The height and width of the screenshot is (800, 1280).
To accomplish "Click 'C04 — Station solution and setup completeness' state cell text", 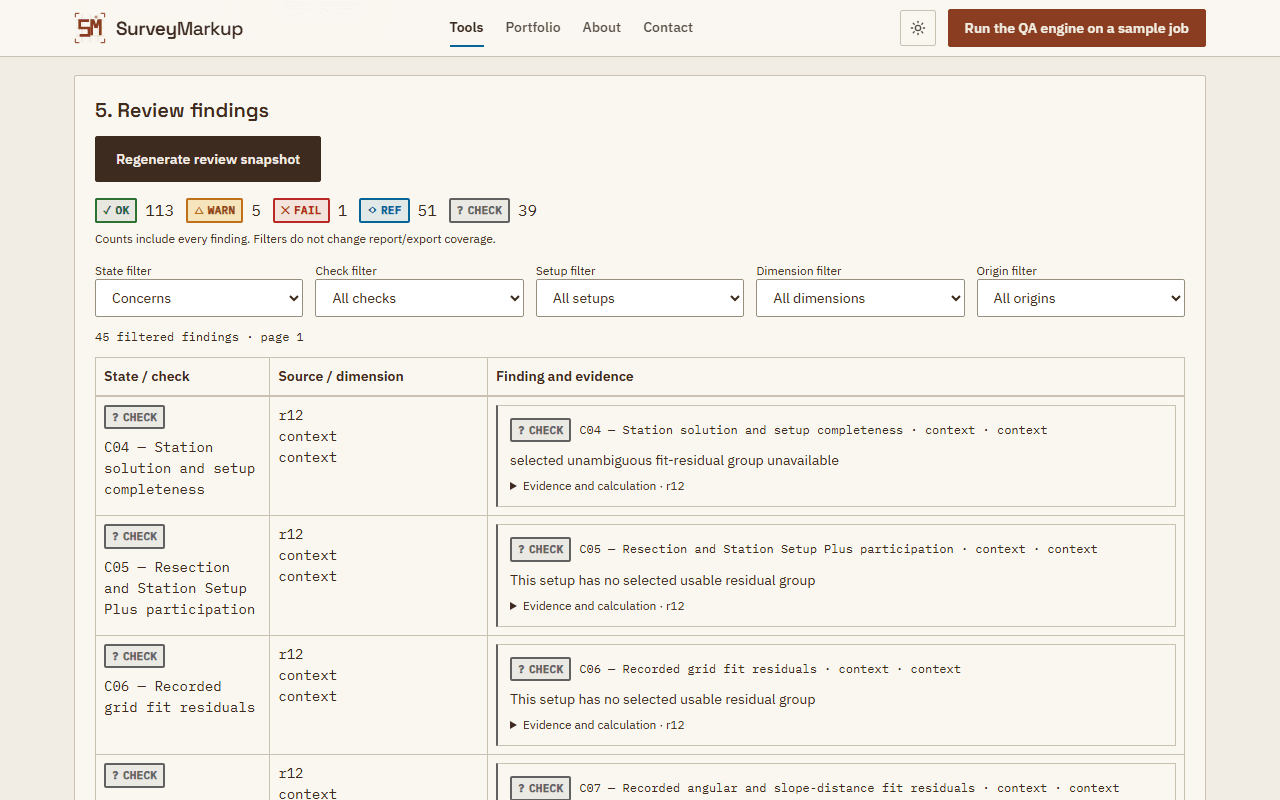I will point(180,468).
